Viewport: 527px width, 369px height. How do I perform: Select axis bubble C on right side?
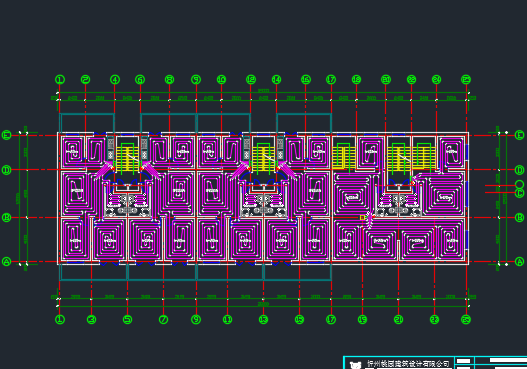[520, 193]
